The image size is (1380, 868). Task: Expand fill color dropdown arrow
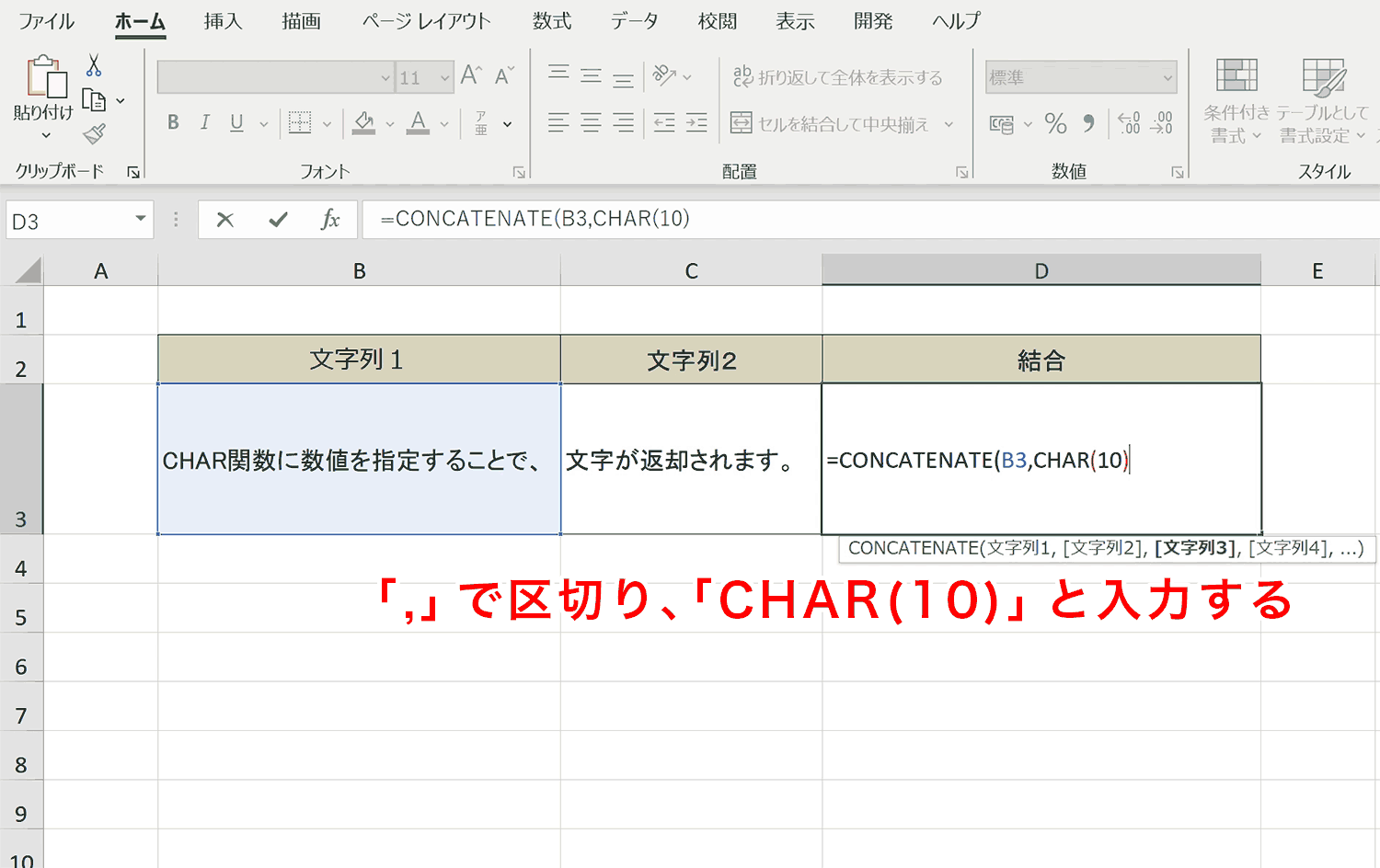point(390,123)
